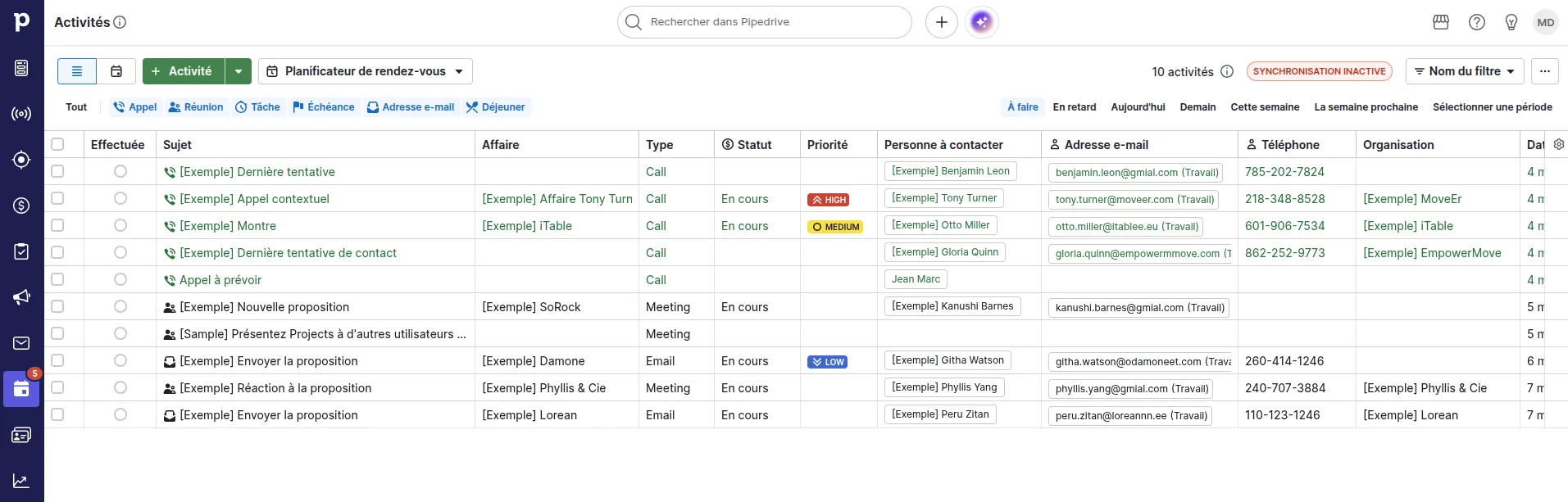Open the Mail envelope sidebar icon
The height and width of the screenshot is (502, 1568).
pyautogui.click(x=22, y=343)
